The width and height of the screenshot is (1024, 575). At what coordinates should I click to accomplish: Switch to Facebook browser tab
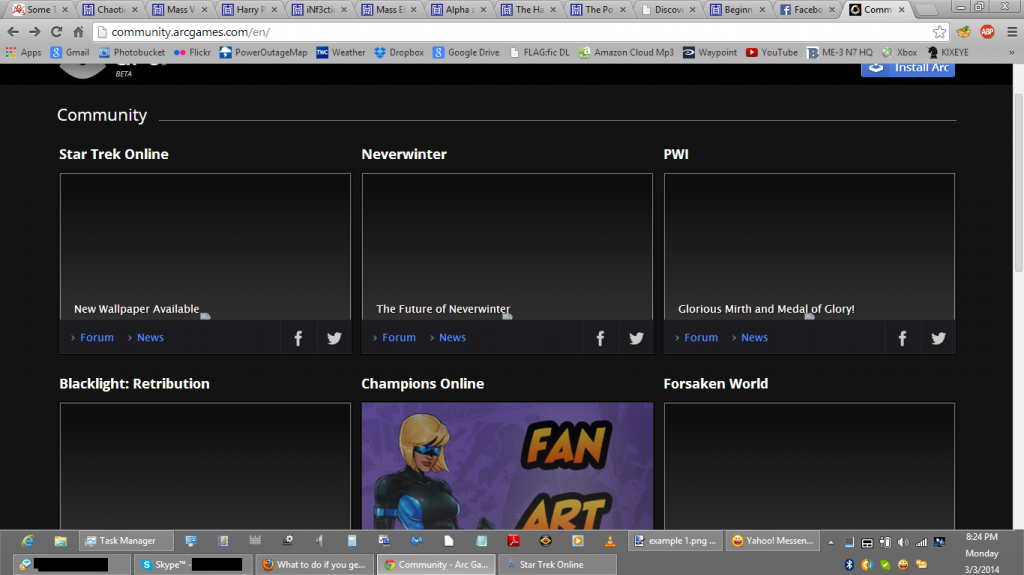click(807, 9)
